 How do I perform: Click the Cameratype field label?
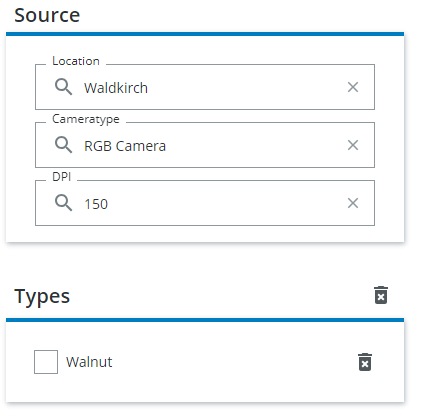[86, 119]
